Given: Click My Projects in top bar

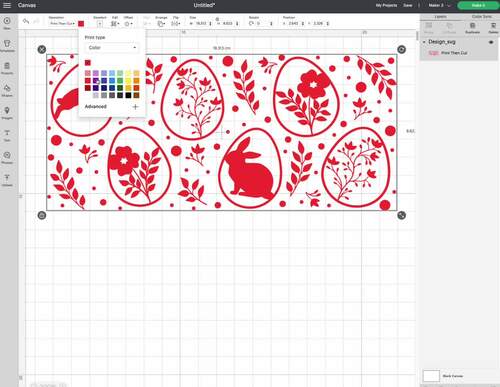Looking at the screenshot, I should (x=386, y=5).
